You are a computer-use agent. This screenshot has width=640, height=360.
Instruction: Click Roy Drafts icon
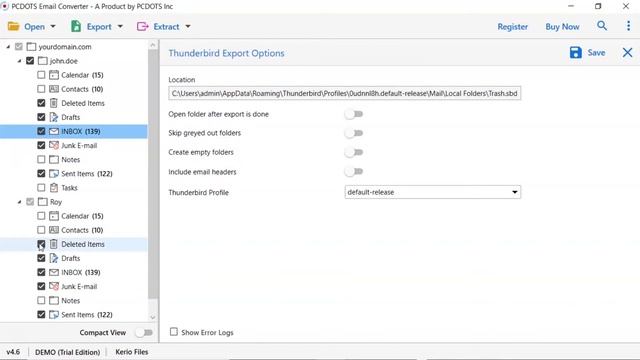(54, 258)
